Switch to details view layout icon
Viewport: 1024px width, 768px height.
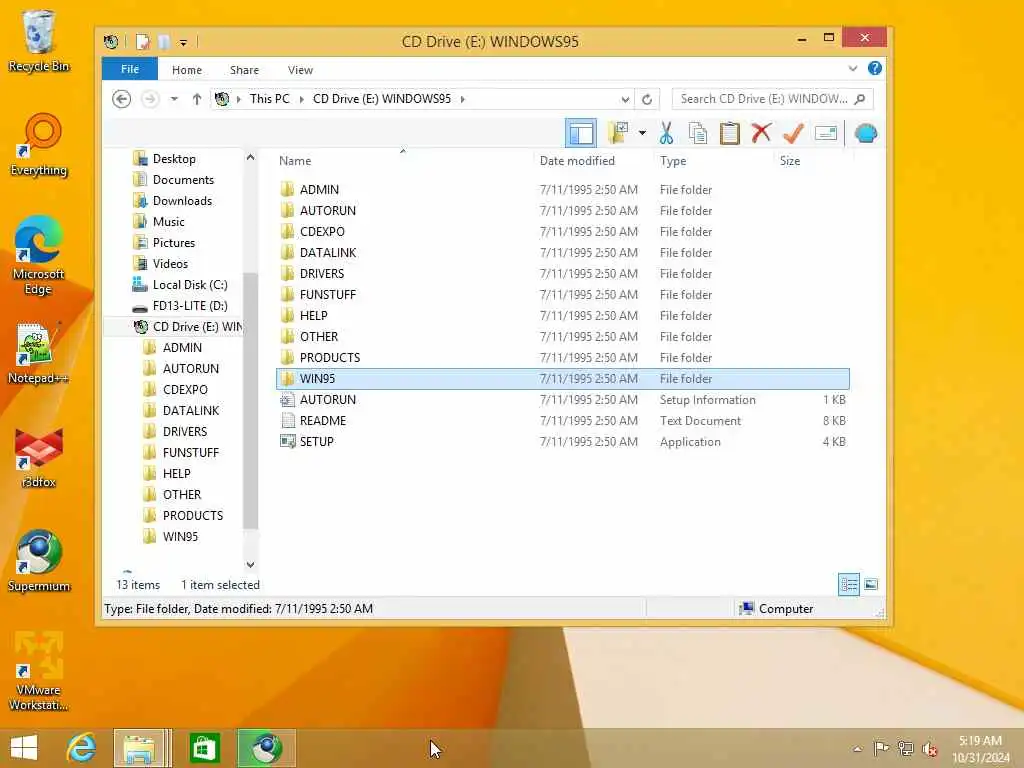[849, 584]
